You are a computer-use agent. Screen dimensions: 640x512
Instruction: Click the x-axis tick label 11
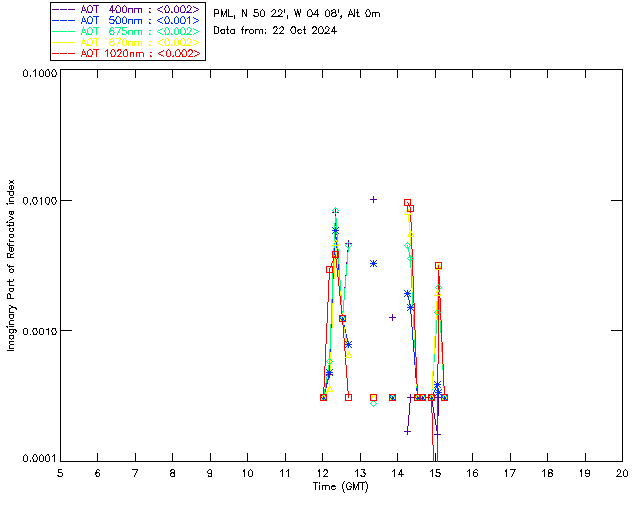(x=285, y=473)
